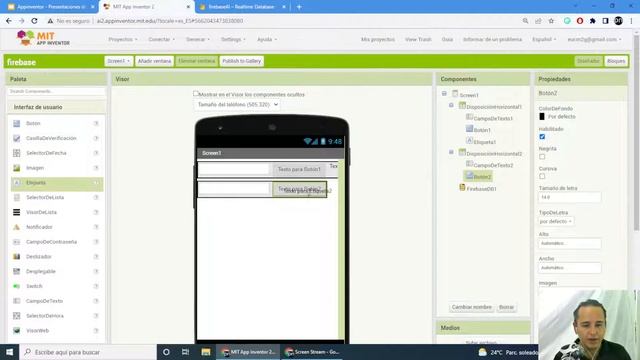The height and width of the screenshot is (360, 640).
Task: Reload the browser page
Action: [34, 21]
